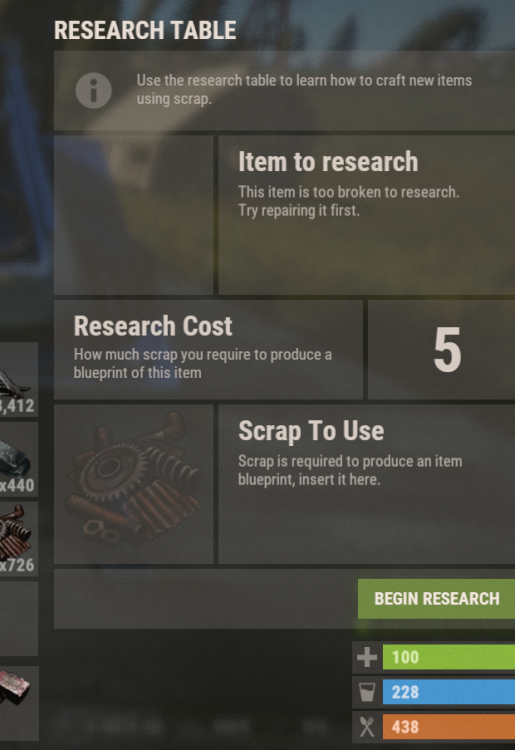The height and width of the screenshot is (750, 515).
Task: Click the scrap pile icon slot
Action: coord(133,484)
